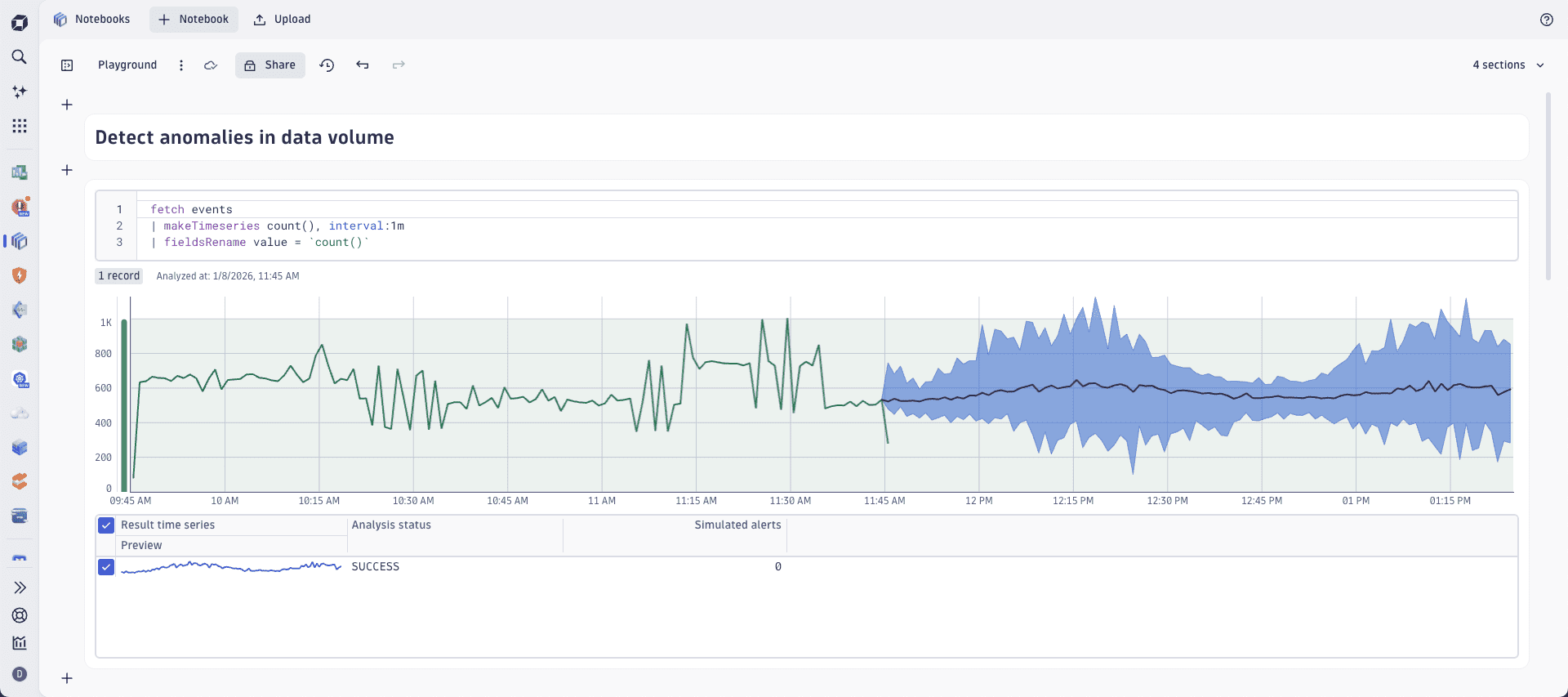The width and height of the screenshot is (1568, 697).
Task: Click the Simulated alerts column header
Action: (x=738, y=525)
